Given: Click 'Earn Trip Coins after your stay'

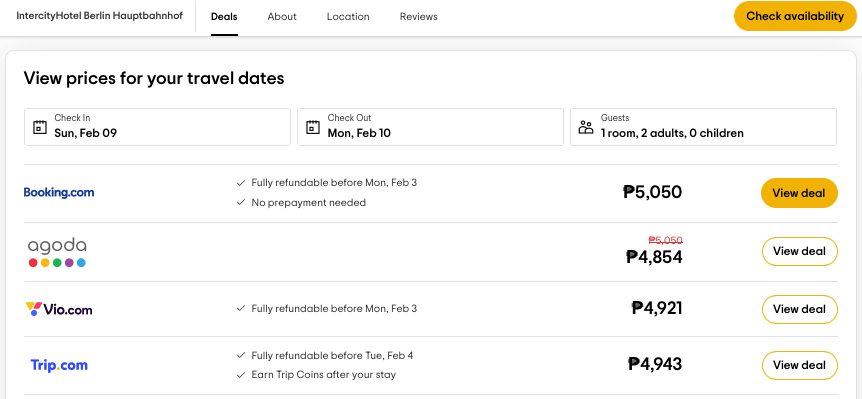Looking at the screenshot, I should pyautogui.click(x=323, y=375).
